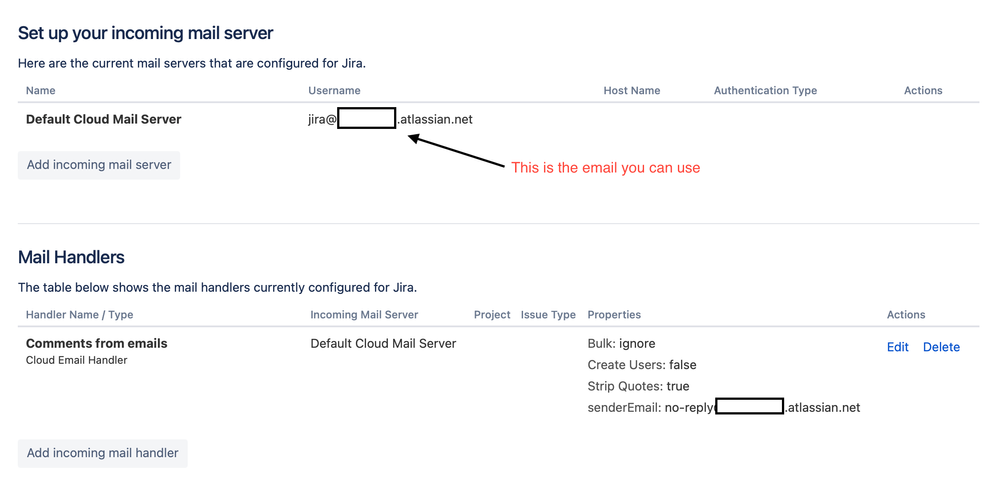Click the Mail Handlers heading
This screenshot has width=999, height=482.
71,257
